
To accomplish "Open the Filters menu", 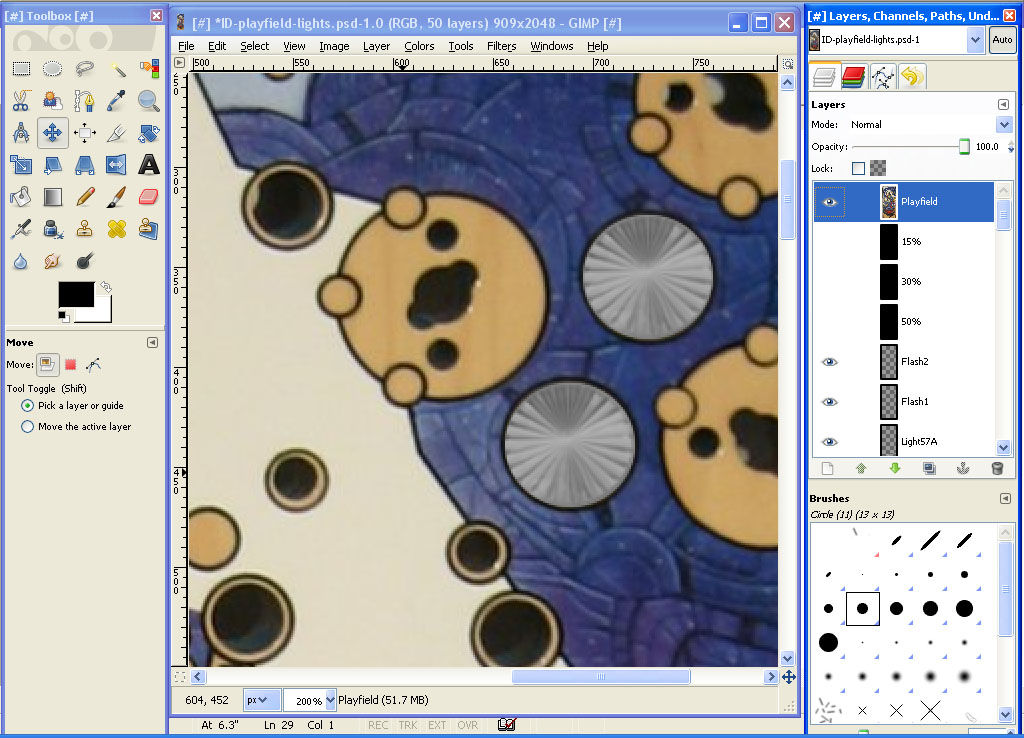I will pyautogui.click(x=501, y=46).
